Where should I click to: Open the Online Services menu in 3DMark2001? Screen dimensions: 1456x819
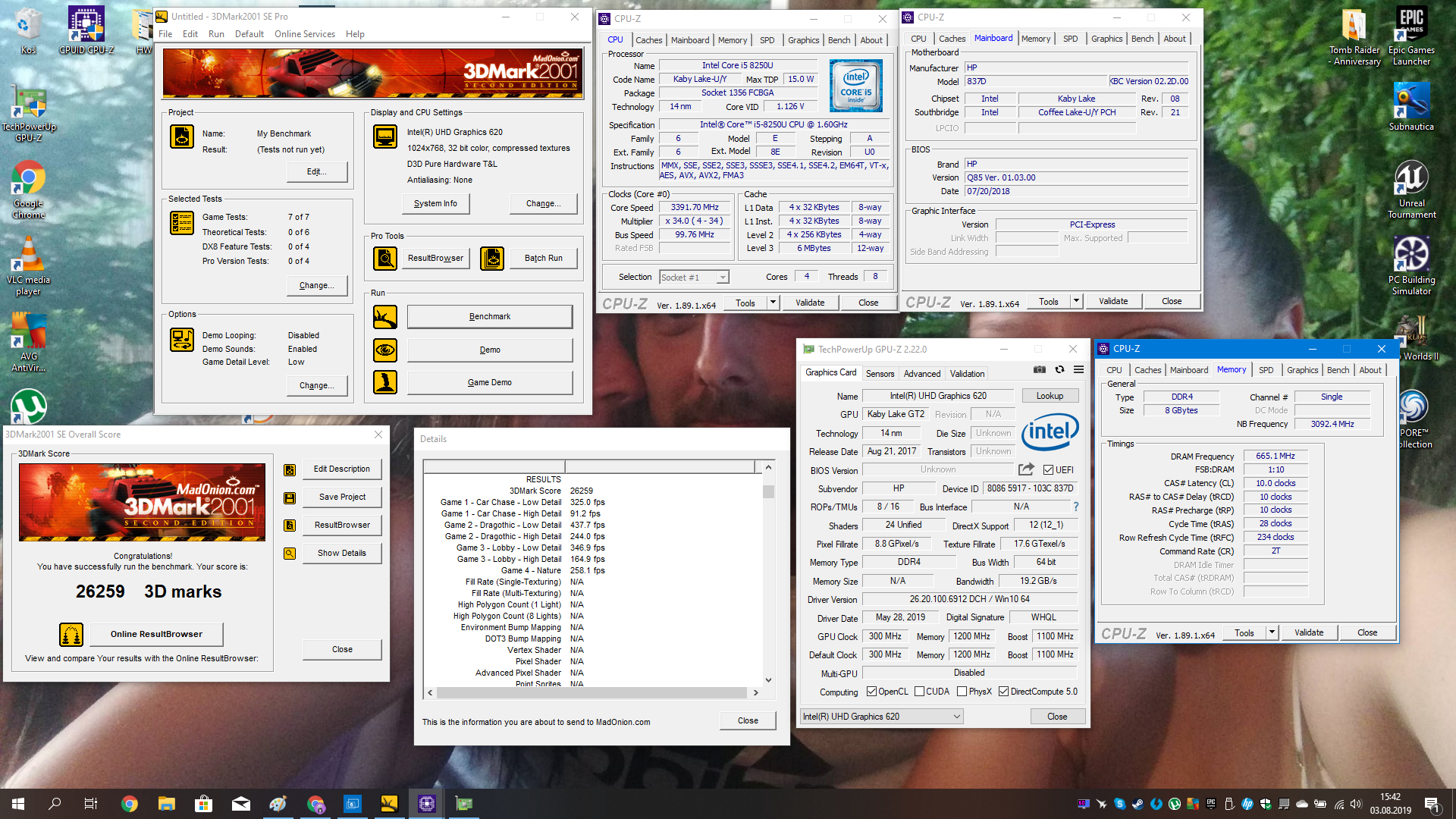[x=305, y=34]
